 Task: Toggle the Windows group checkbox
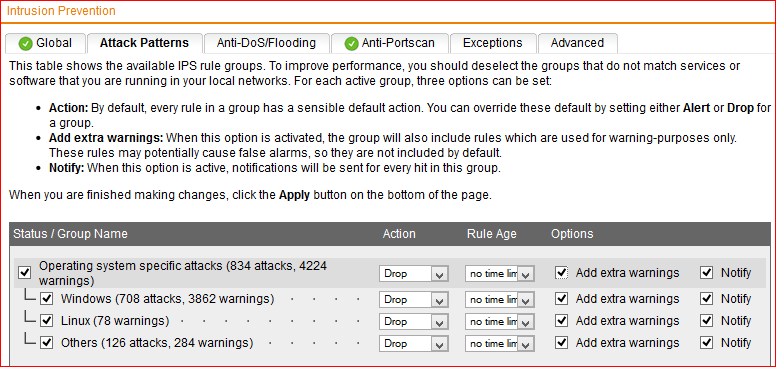click(x=47, y=299)
